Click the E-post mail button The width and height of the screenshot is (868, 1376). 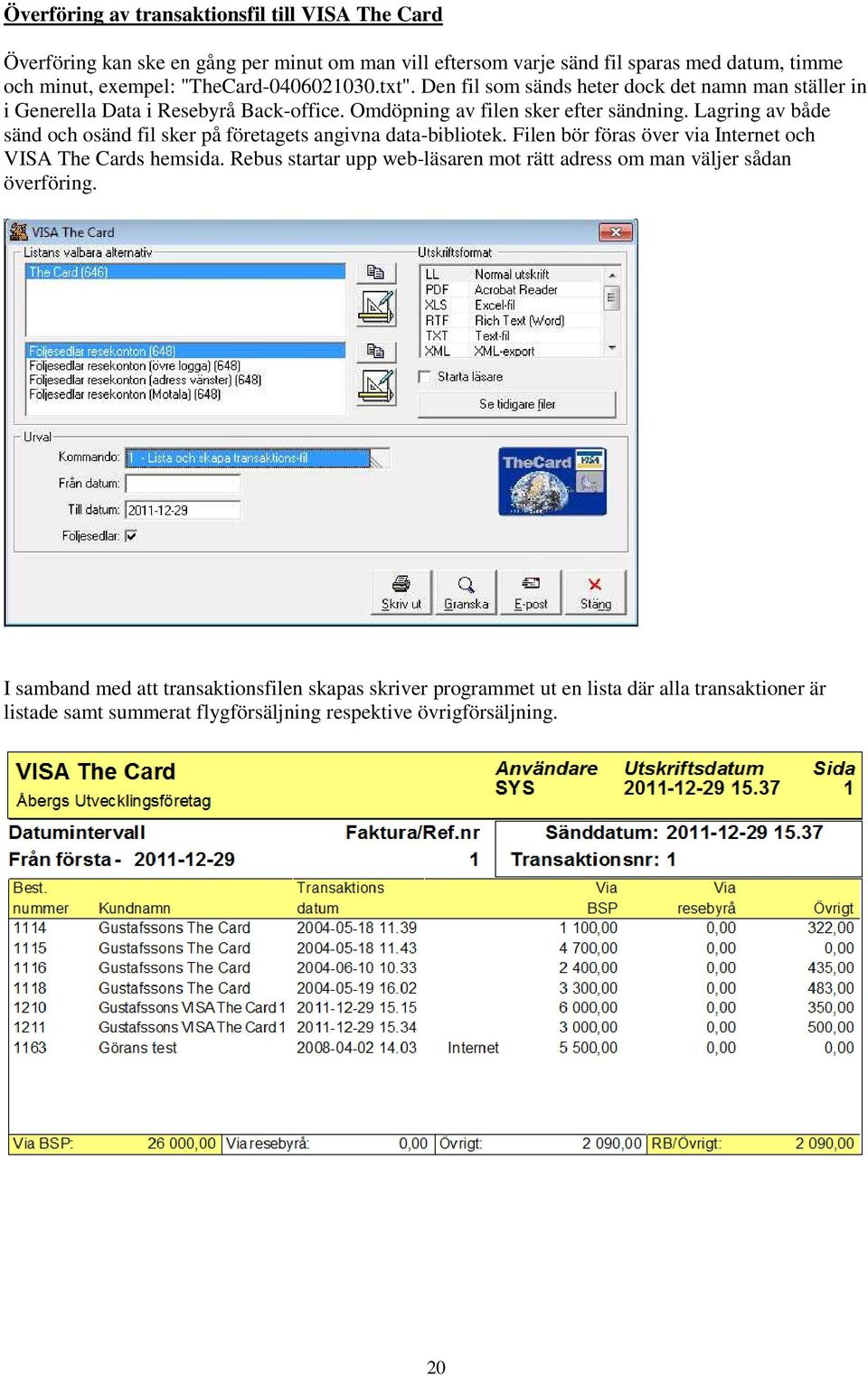click(x=531, y=592)
